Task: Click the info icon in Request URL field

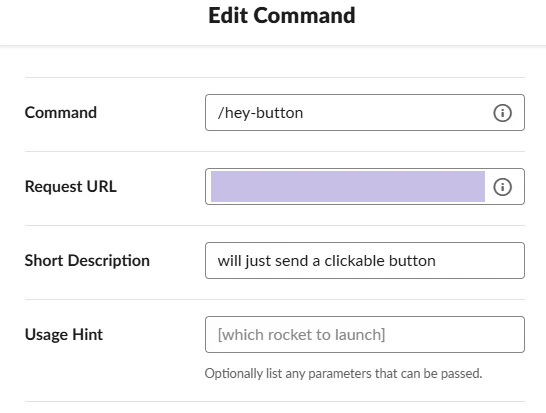Action: [x=502, y=187]
